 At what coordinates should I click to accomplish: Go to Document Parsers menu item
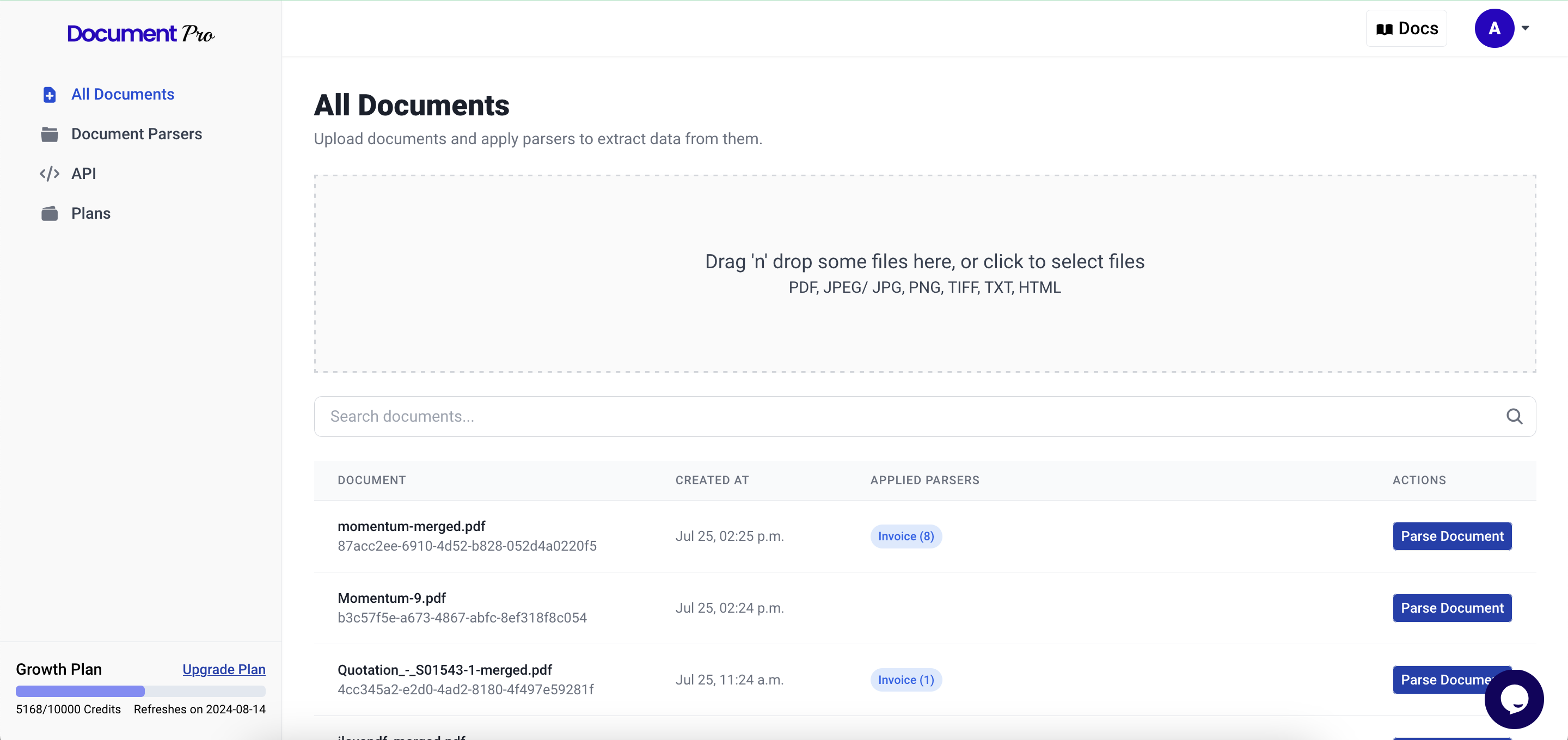136,134
